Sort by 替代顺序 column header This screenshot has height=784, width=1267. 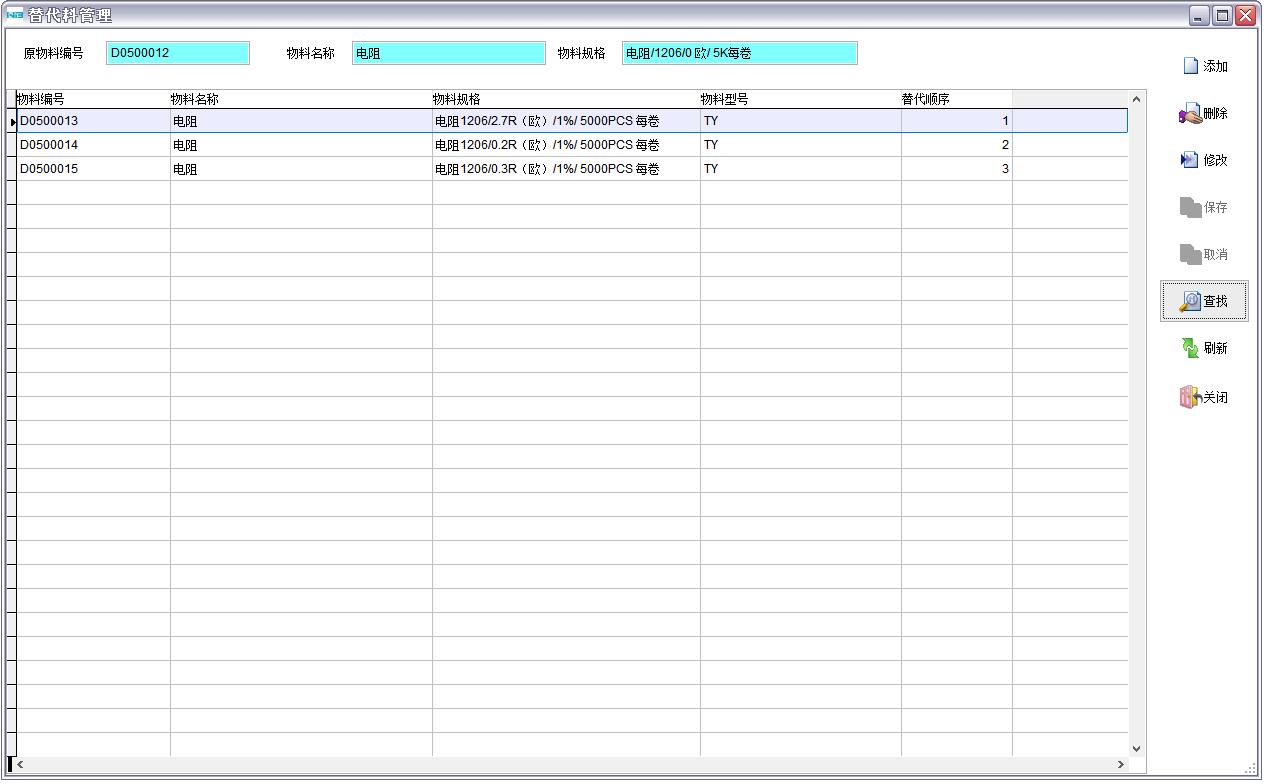[955, 99]
